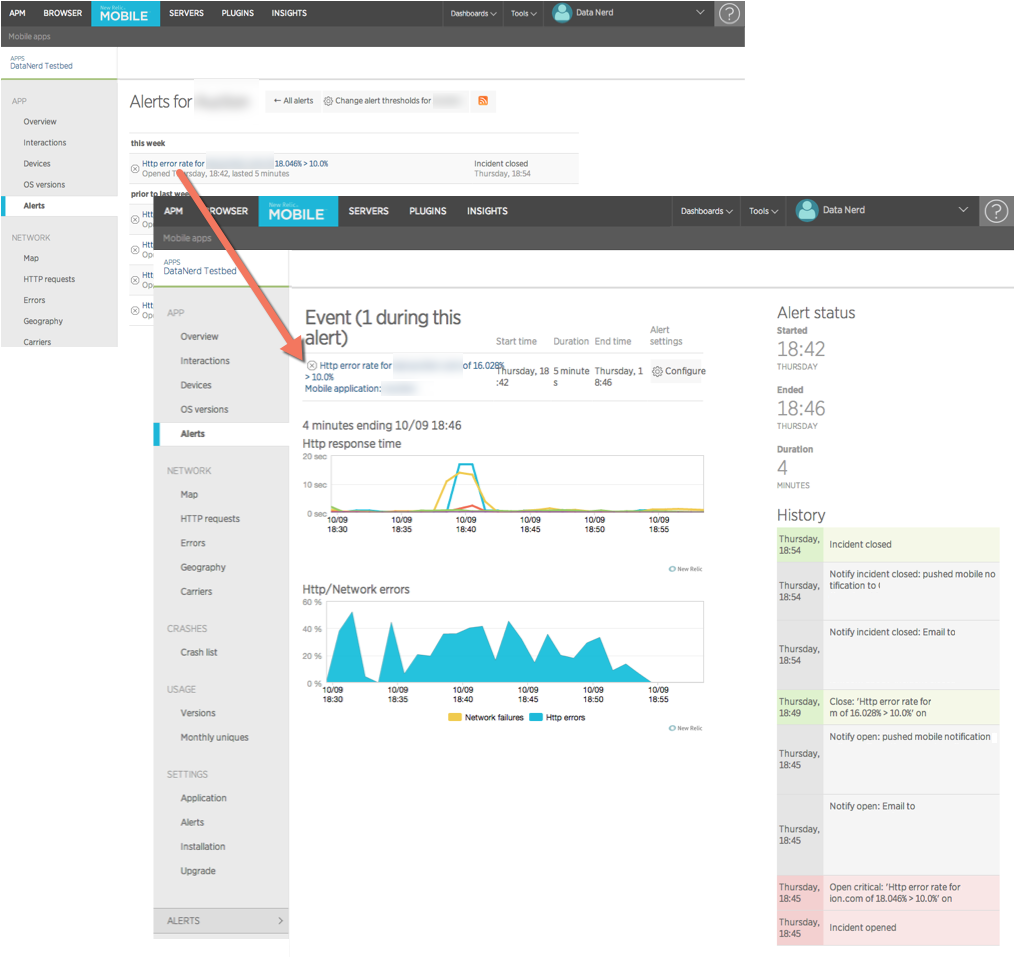Image resolution: width=1014 pixels, height=957 pixels.
Task: Click Change alert thresholds for button
Action: pos(394,101)
